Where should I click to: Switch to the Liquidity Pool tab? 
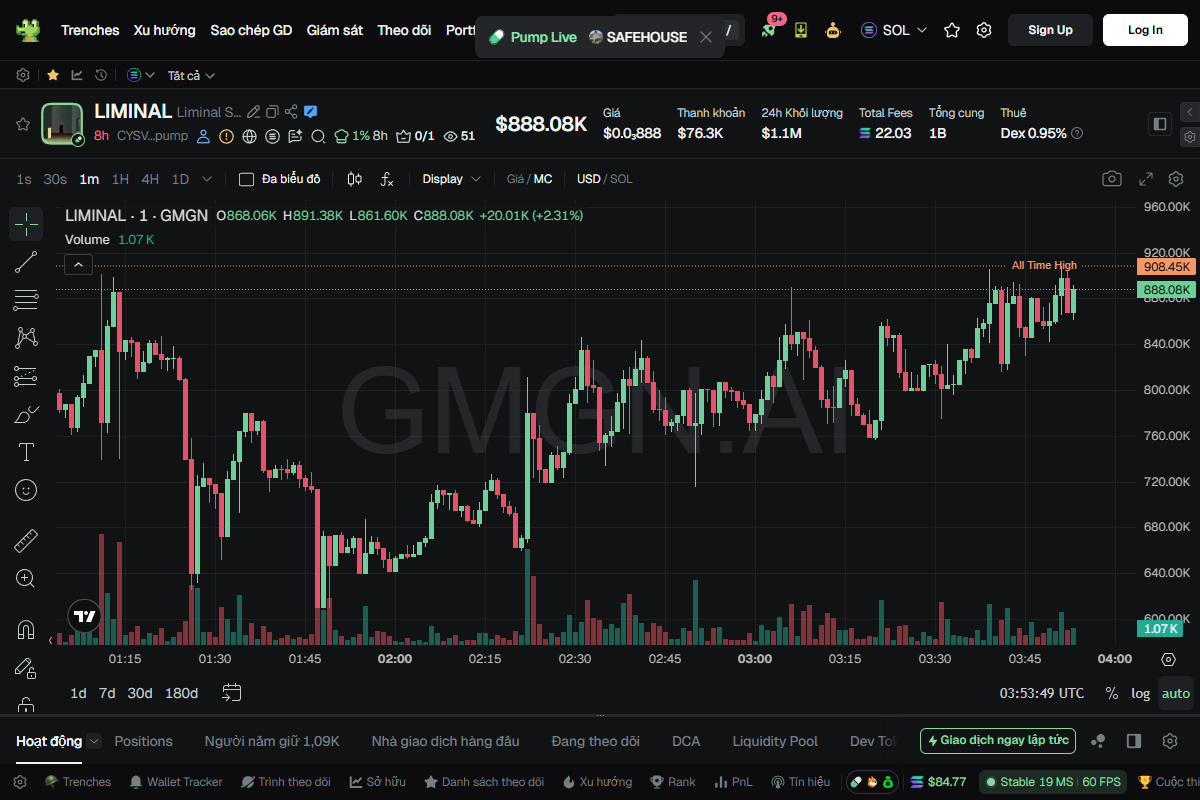pyautogui.click(x=775, y=741)
